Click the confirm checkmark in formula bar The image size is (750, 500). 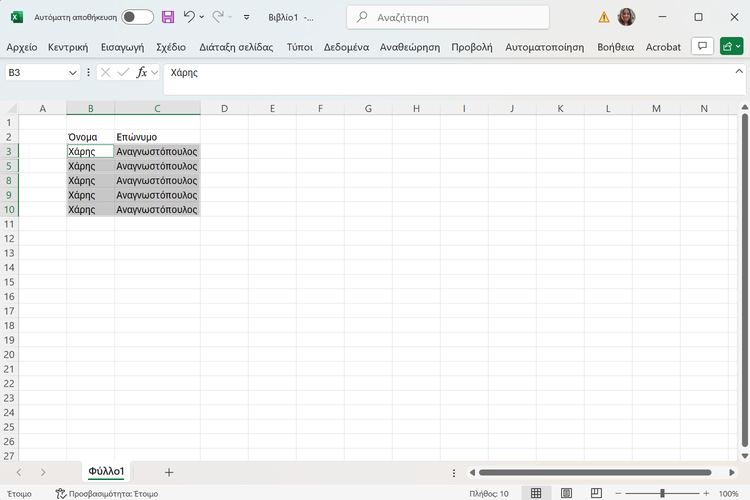click(x=123, y=72)
